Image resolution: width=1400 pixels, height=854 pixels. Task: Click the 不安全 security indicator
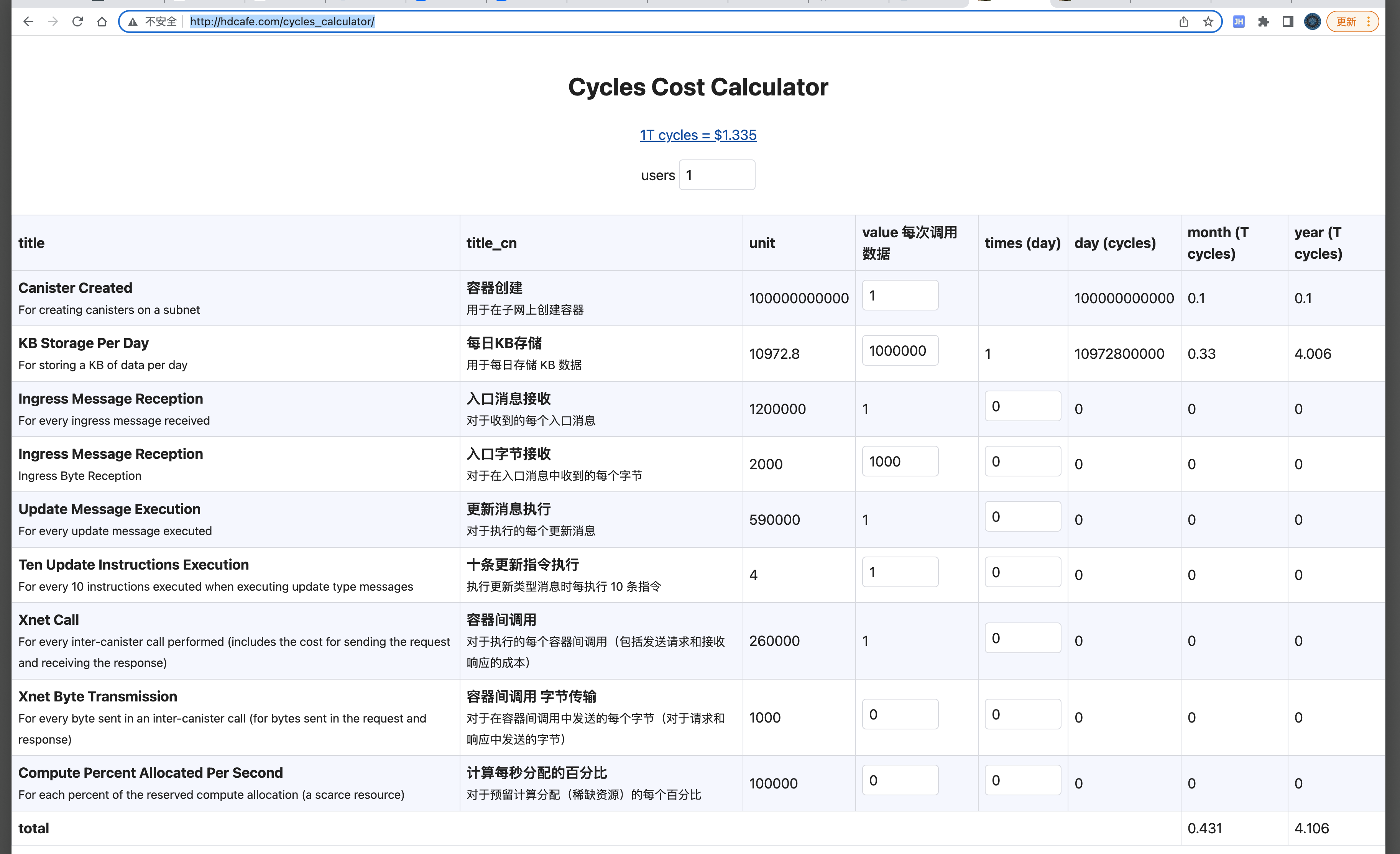point(154,21)
